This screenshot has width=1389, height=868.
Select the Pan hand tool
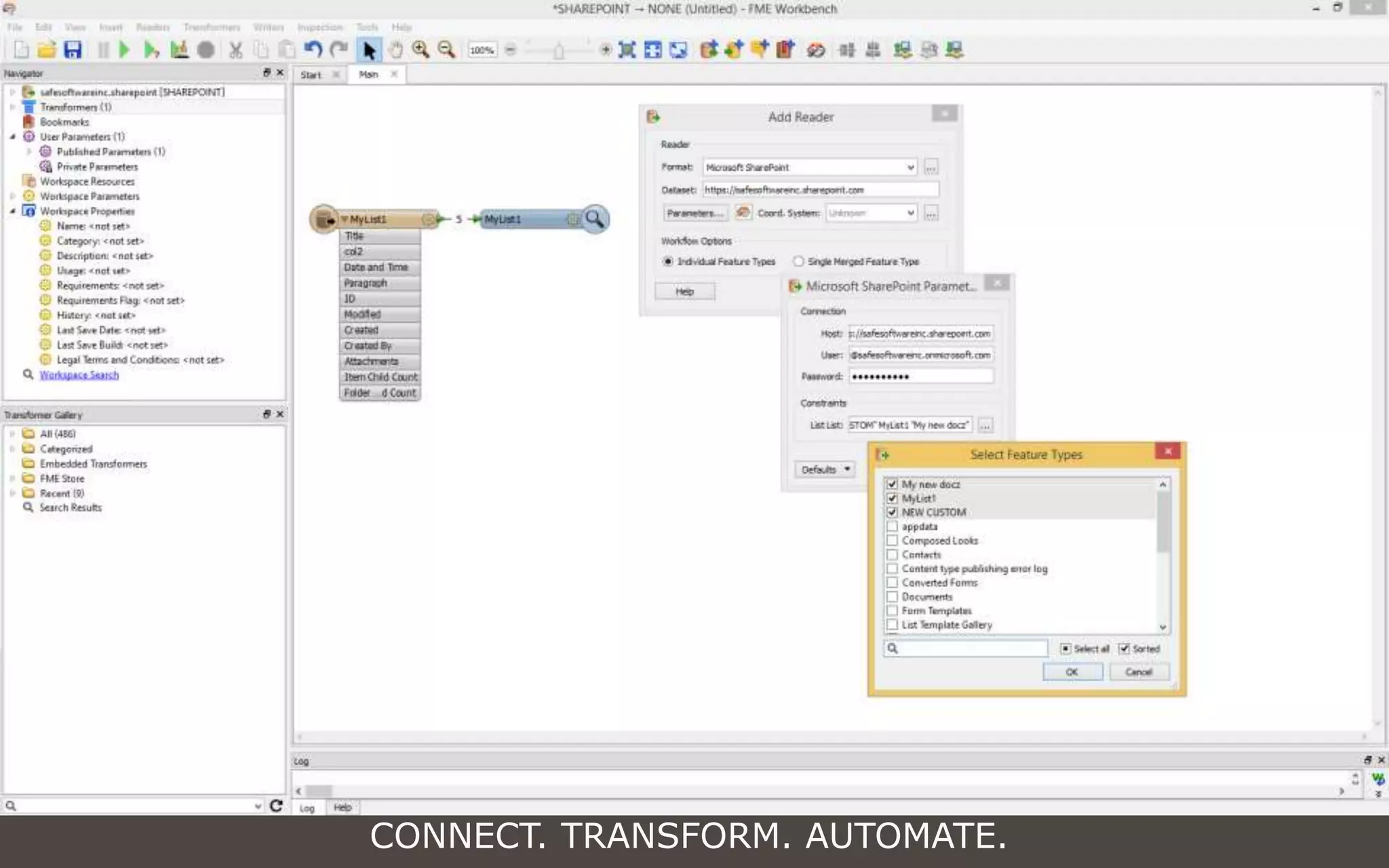tap(395, 50)
